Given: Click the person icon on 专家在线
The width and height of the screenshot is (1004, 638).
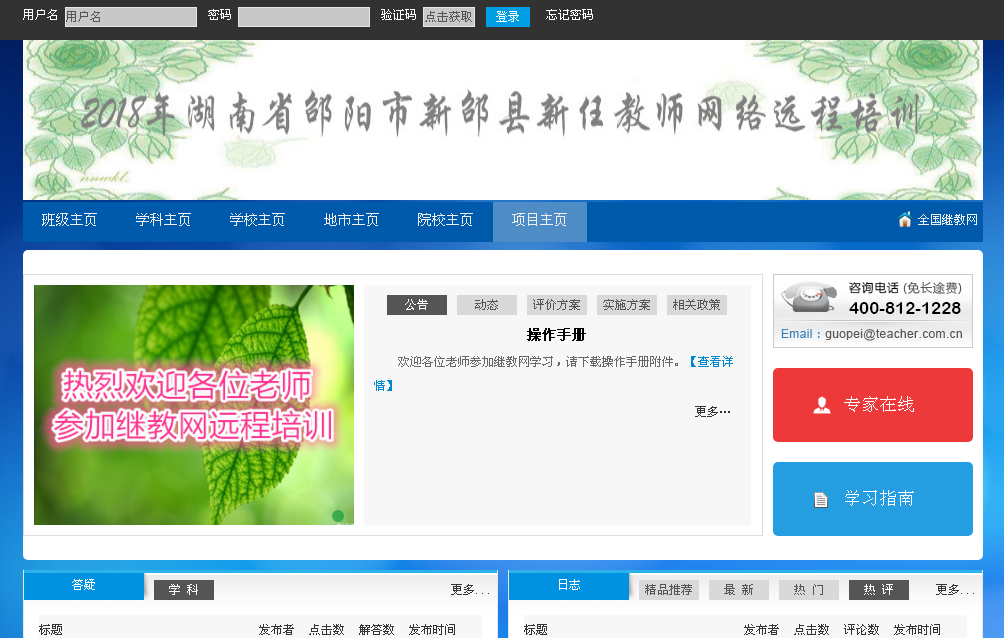Looking at the screenshot, I should point(822,405).
